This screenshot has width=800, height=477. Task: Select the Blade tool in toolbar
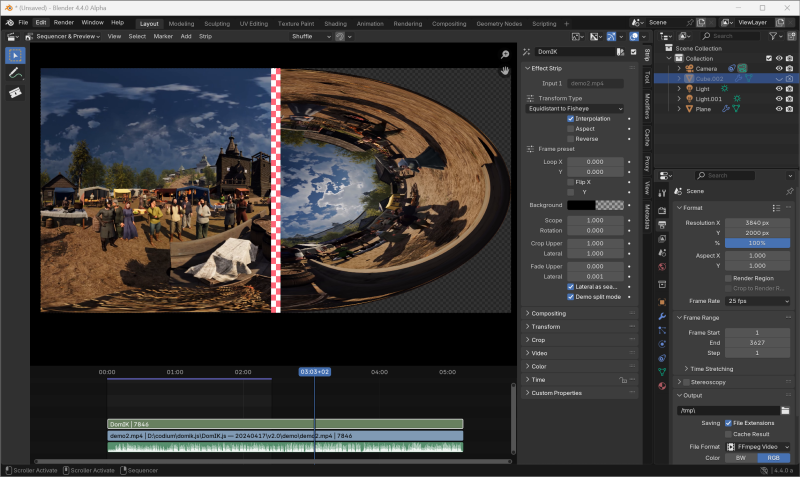15,92
